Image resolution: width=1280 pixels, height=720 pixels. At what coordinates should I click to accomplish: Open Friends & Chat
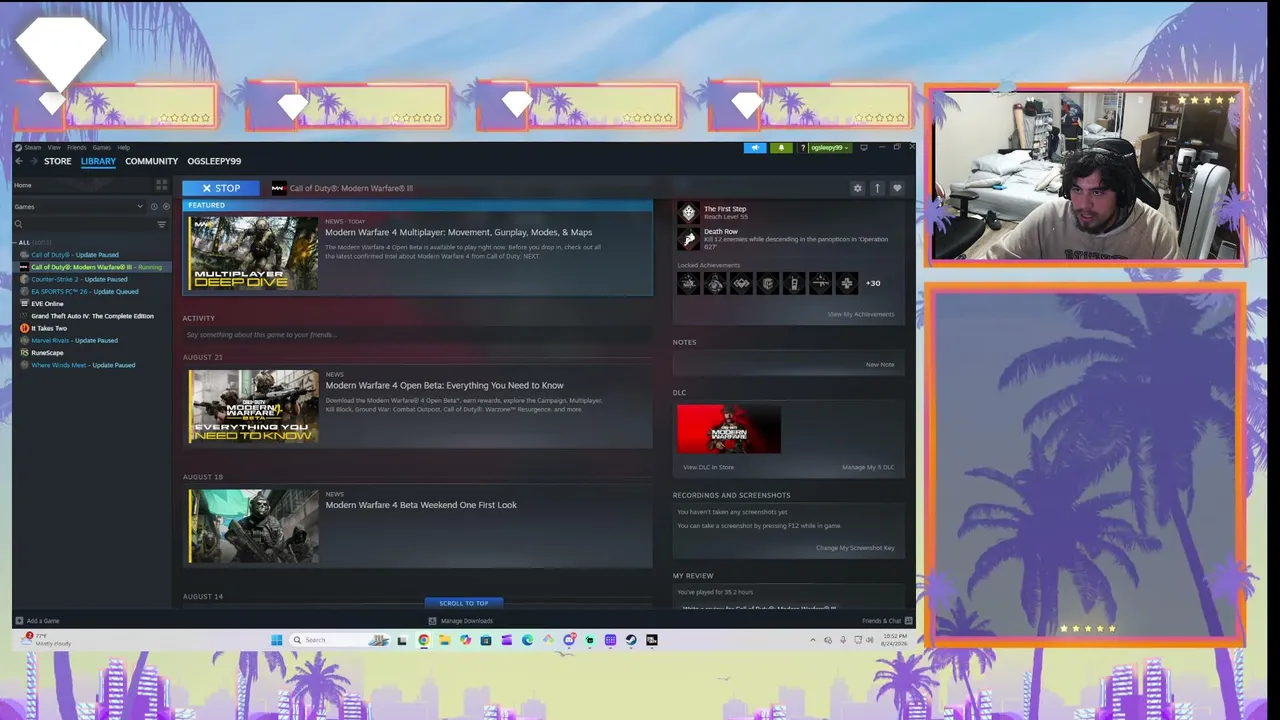coord(886,621)
